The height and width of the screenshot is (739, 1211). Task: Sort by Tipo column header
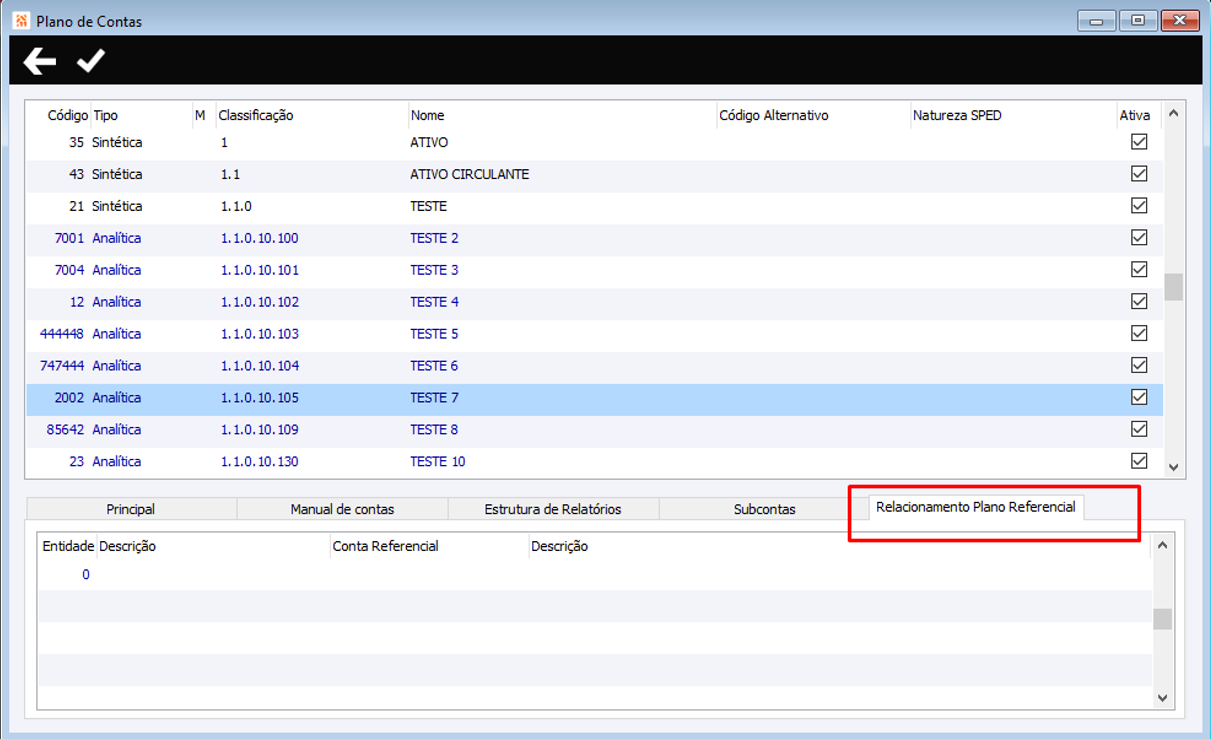[x=105, y=115]
